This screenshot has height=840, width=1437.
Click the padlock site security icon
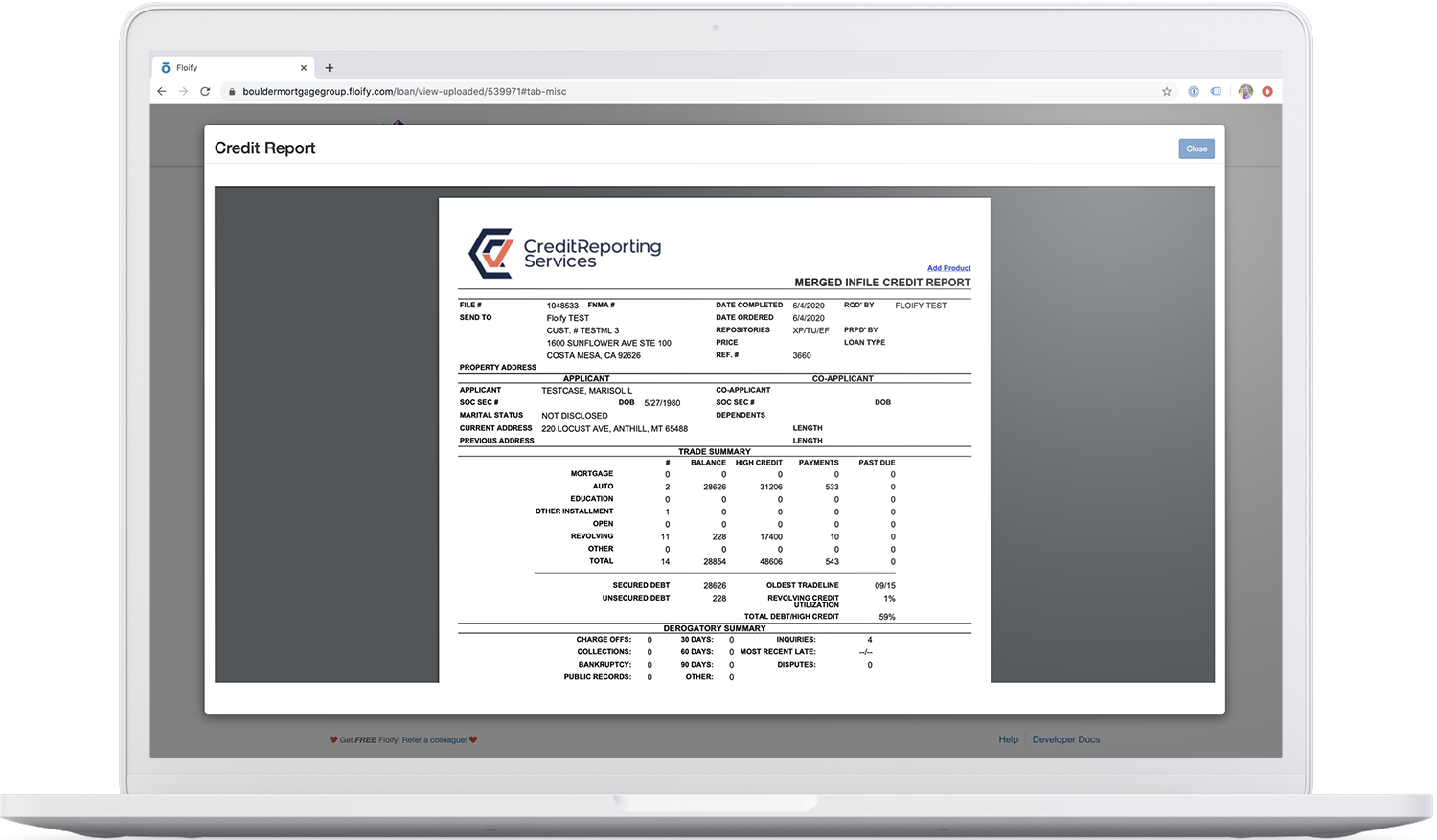[231, 92]
